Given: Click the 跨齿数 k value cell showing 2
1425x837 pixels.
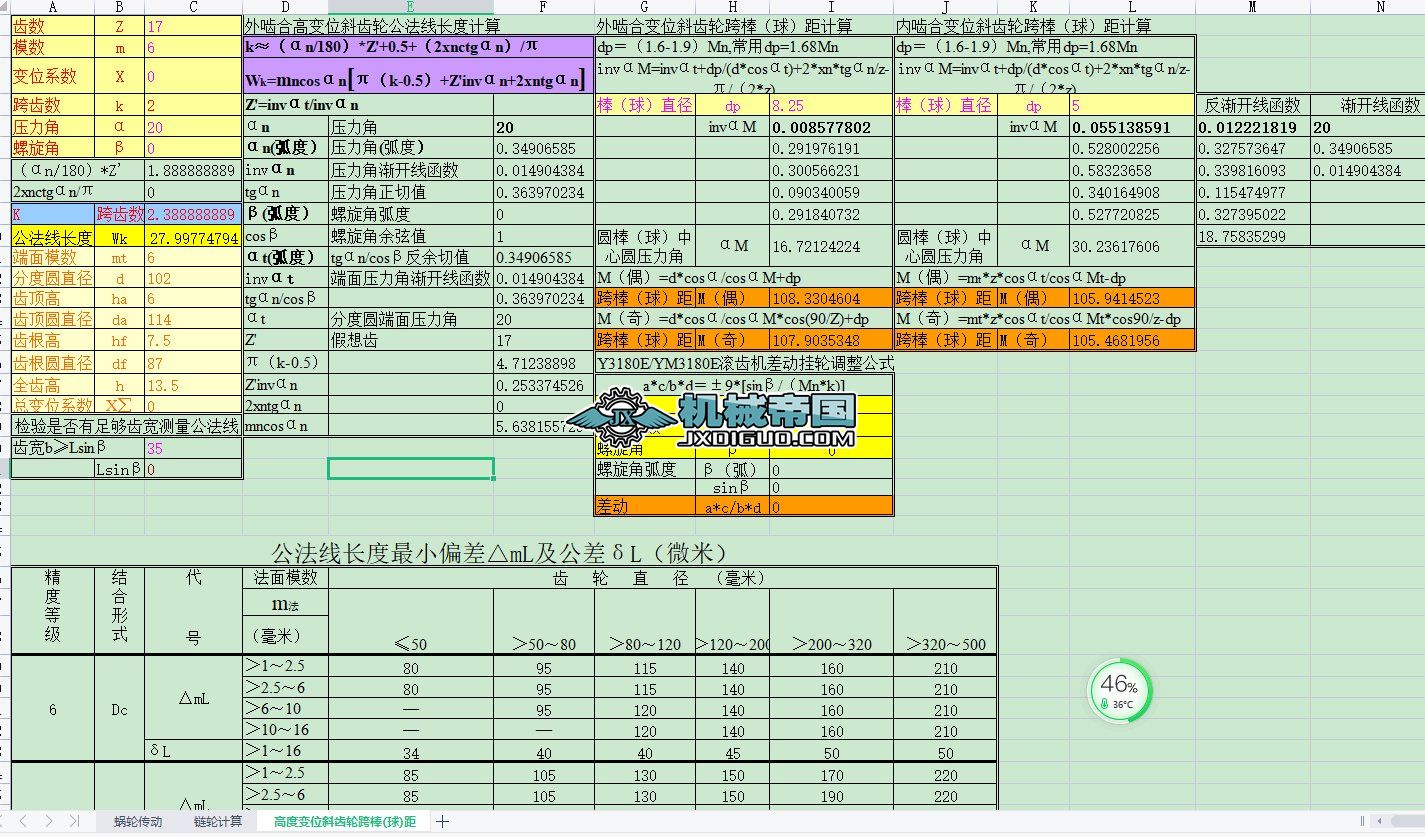Looking at the screenshot, I should tap(193, 105).
